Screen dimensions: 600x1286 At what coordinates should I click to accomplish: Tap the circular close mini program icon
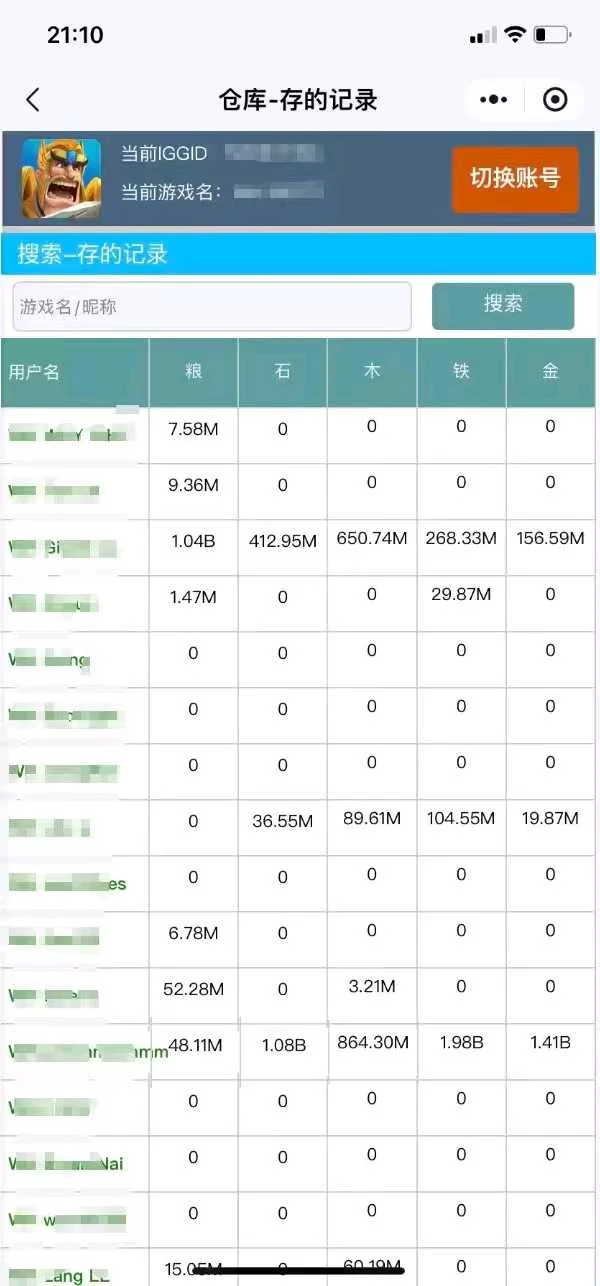[554, 100]
